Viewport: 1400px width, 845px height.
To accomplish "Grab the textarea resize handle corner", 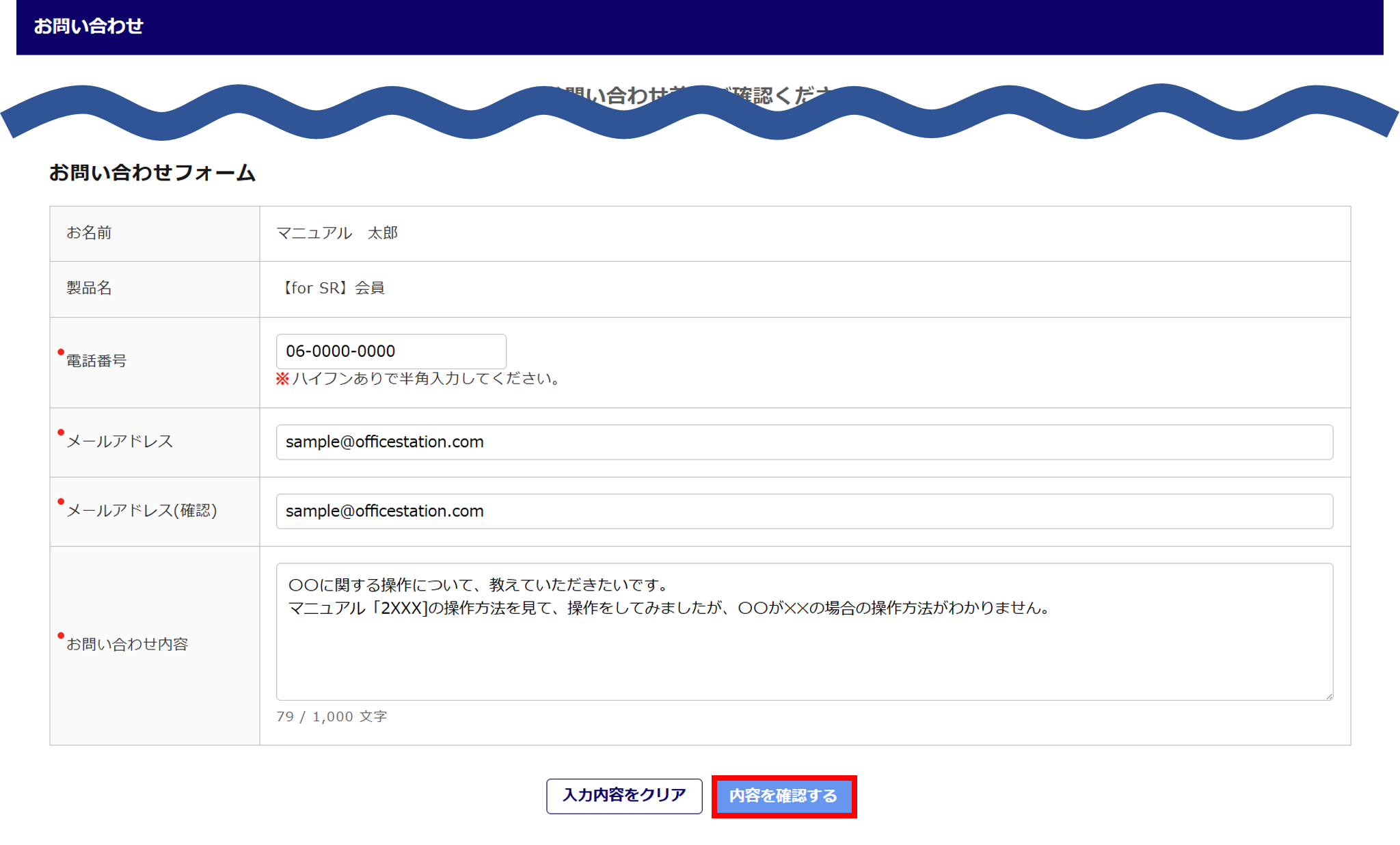I will (1328, 696).
